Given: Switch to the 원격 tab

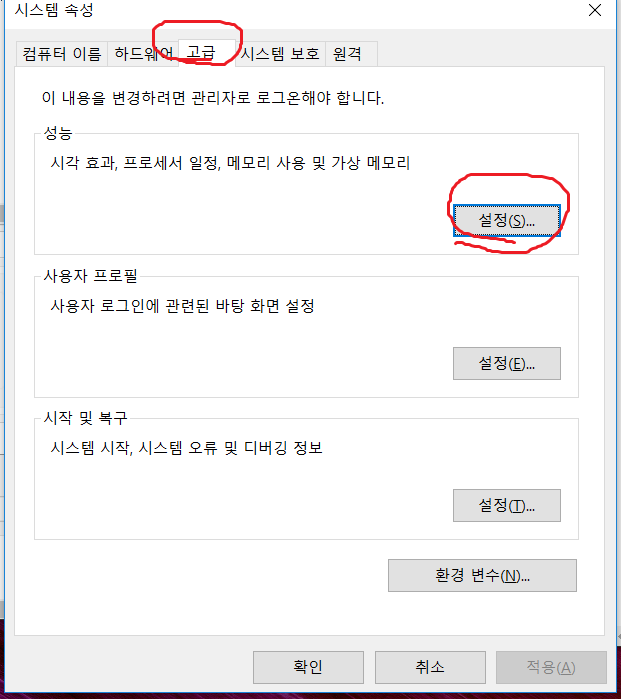Looking at the screenshot, I should (x=352, y=54).
